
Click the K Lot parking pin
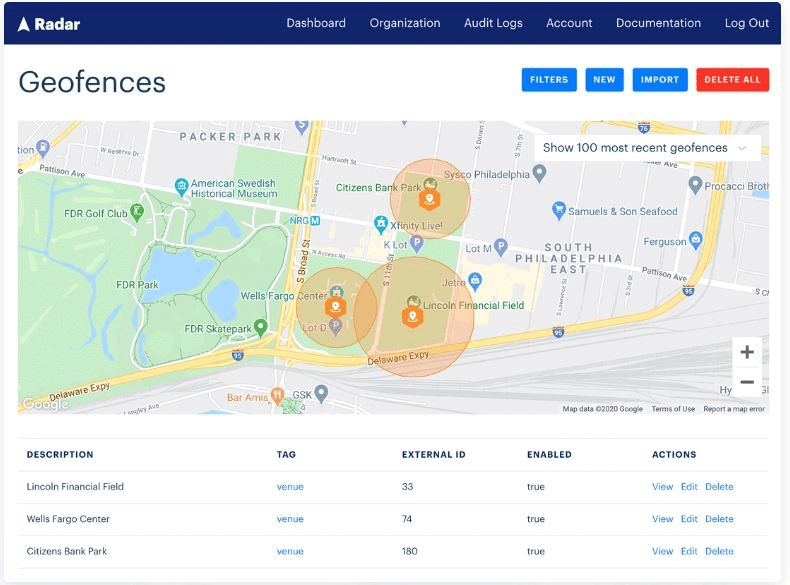point(416,244)
